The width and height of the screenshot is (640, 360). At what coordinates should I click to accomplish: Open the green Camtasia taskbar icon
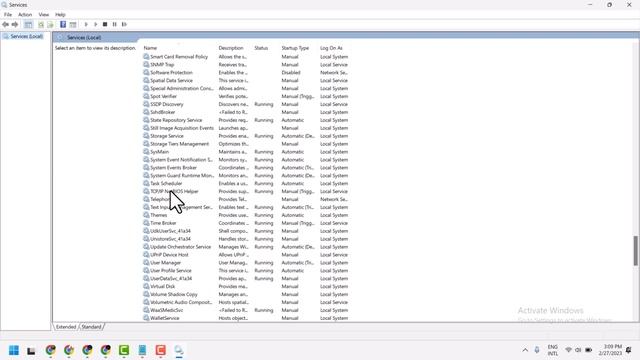[x=124, y=350]
